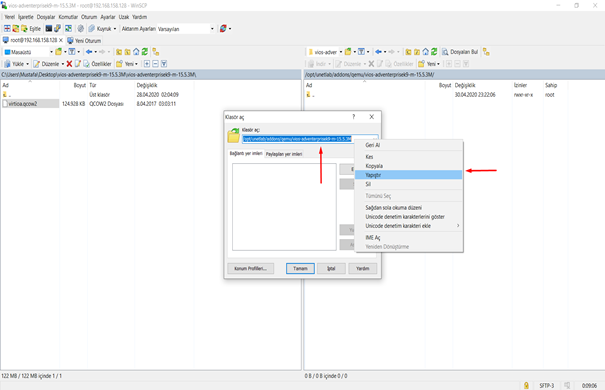
Task: Open the Masaüstü drive dropdown
Action: click(x=51, y=52)
